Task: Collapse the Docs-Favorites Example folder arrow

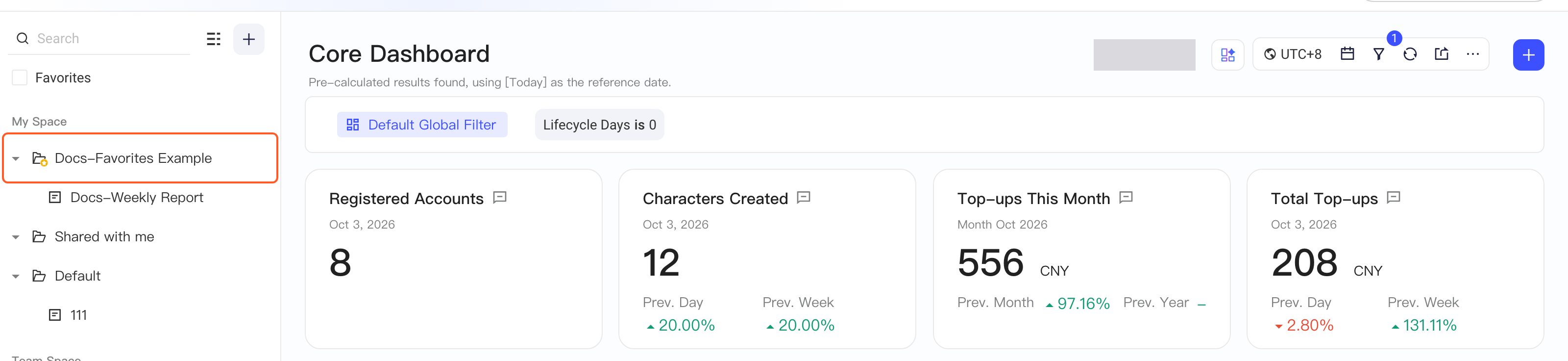Action: [16, 158]
